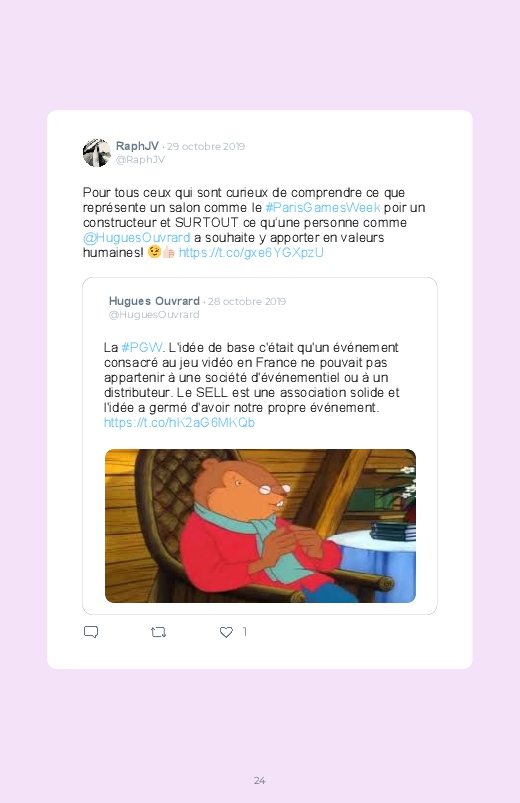Click the winking face emoji

click(154, 252)
